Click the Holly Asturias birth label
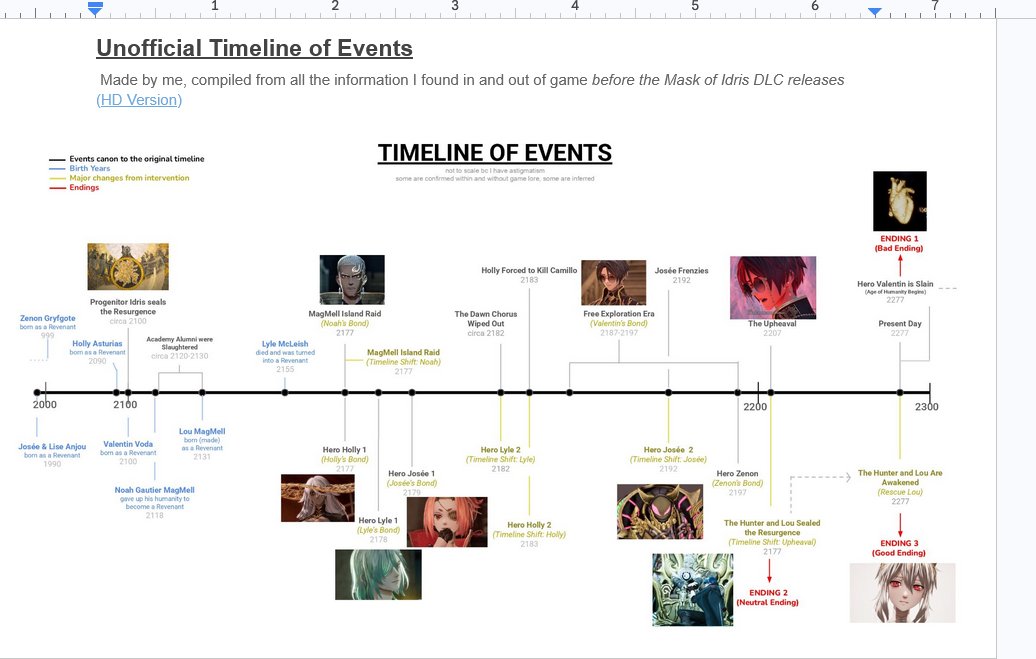The height and width of the screenshot is (659, 1036). [97, 352]
